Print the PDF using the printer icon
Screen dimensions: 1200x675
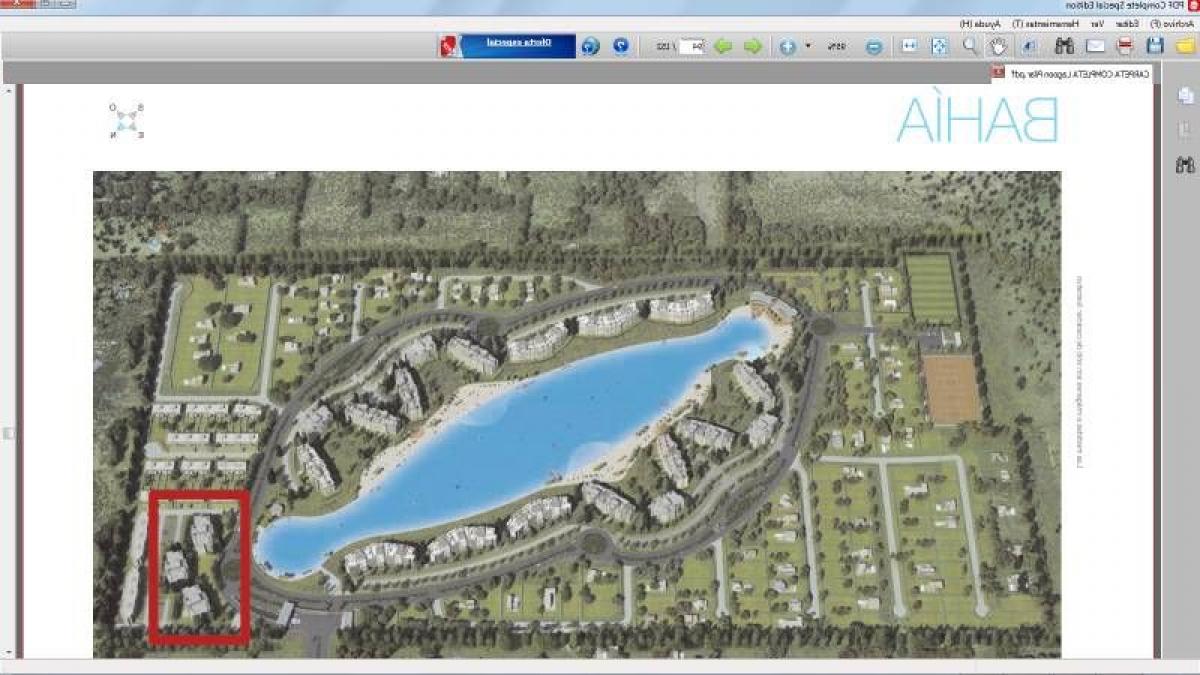coord(1125,46)
